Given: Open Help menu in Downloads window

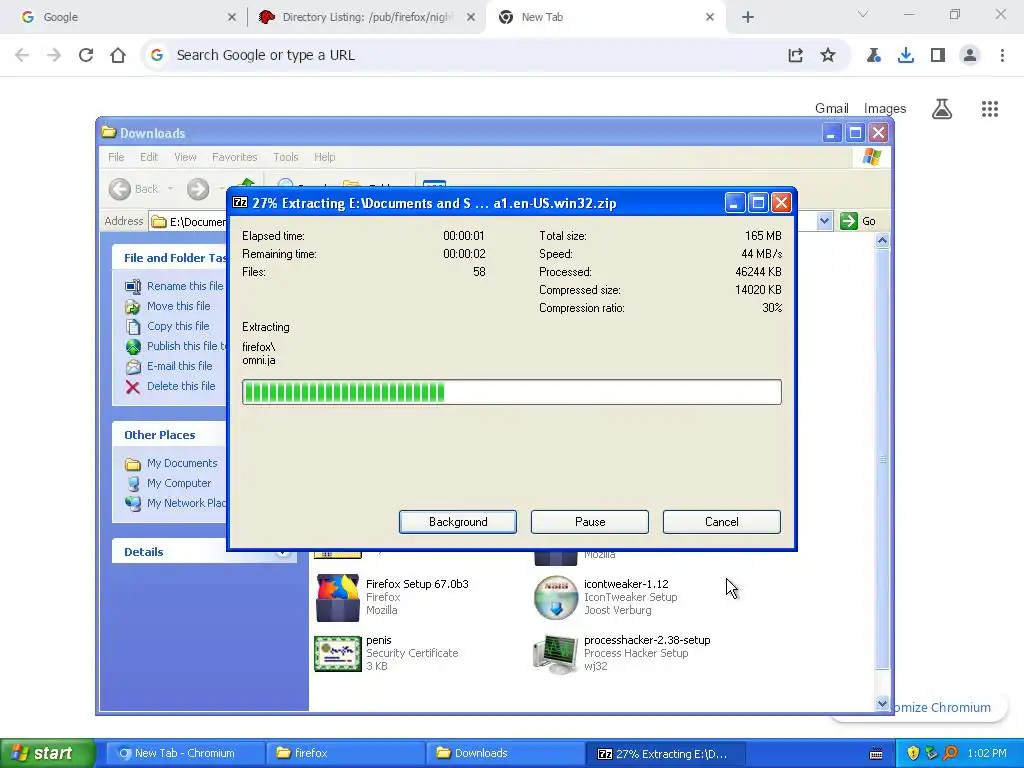Looking at the screenshot, I should (325, 157).
